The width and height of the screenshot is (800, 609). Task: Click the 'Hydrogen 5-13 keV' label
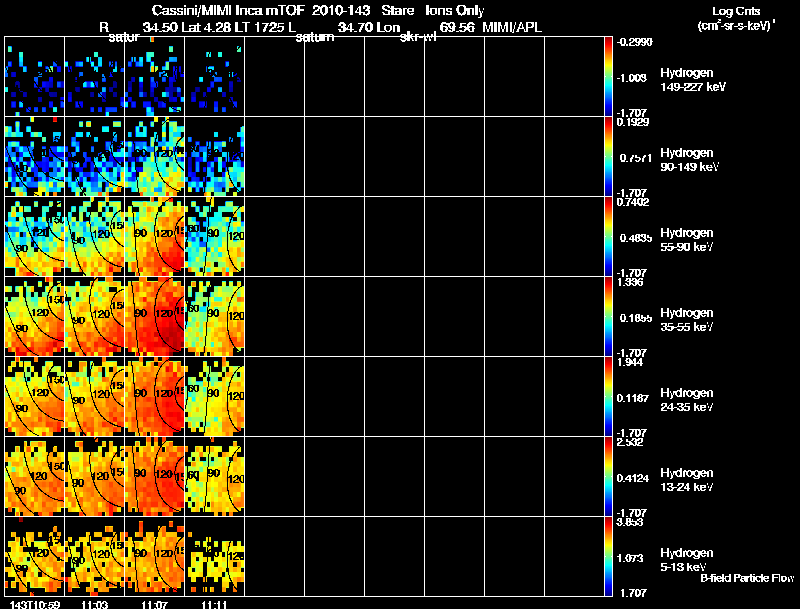coord(687,560)
